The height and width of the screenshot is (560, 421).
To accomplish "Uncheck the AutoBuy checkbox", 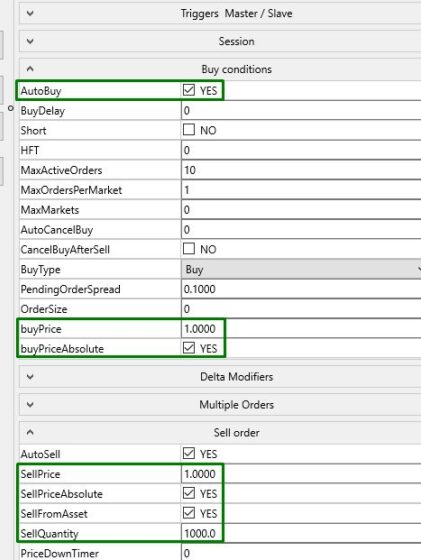I will (189, 90).
